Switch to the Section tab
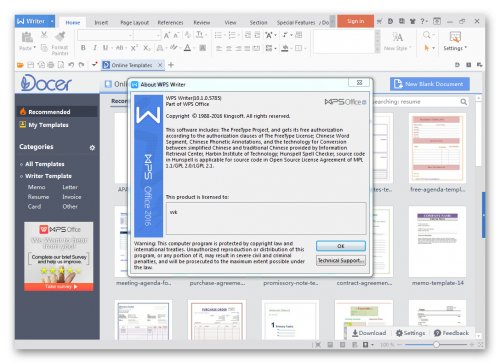This screenshot has height=364, width=500. click(x=258, y=22)
